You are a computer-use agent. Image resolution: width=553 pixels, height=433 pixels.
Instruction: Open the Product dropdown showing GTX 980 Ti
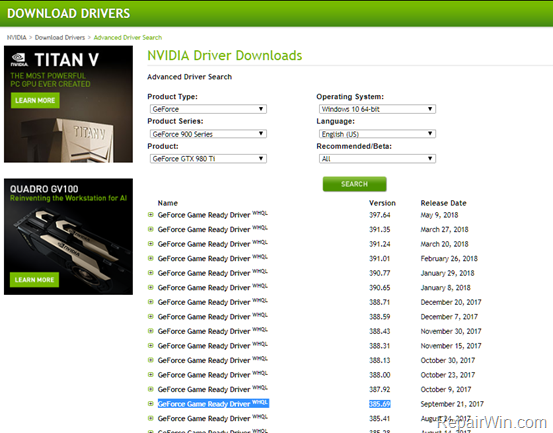[x=208, y=159]
